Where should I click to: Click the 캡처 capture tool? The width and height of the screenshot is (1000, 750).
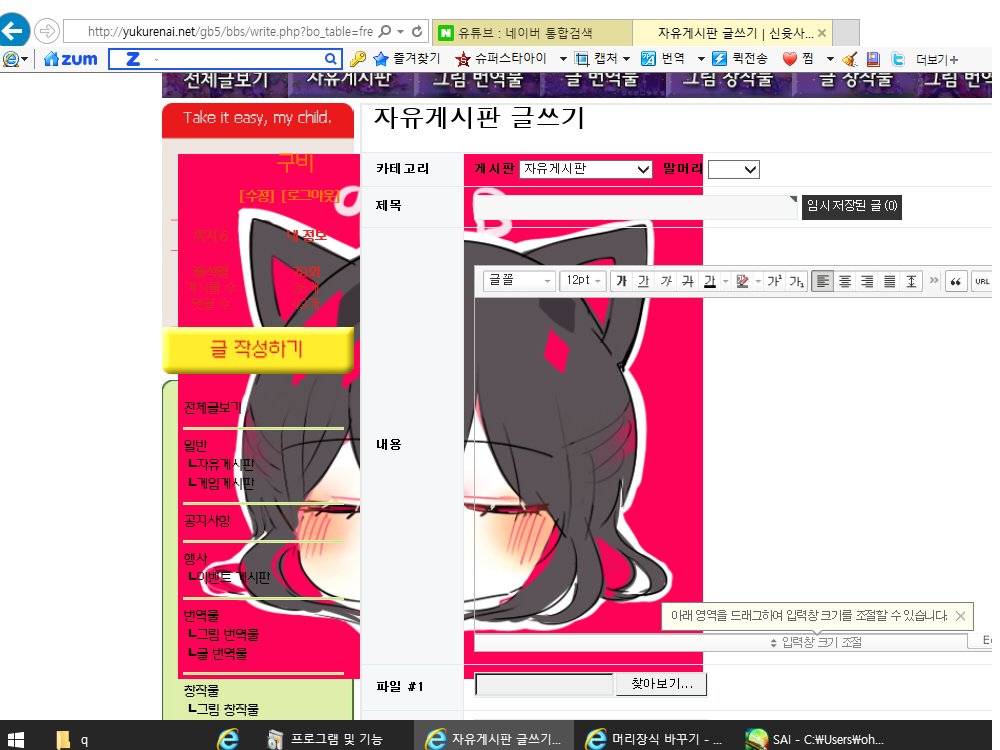[598, 59]
